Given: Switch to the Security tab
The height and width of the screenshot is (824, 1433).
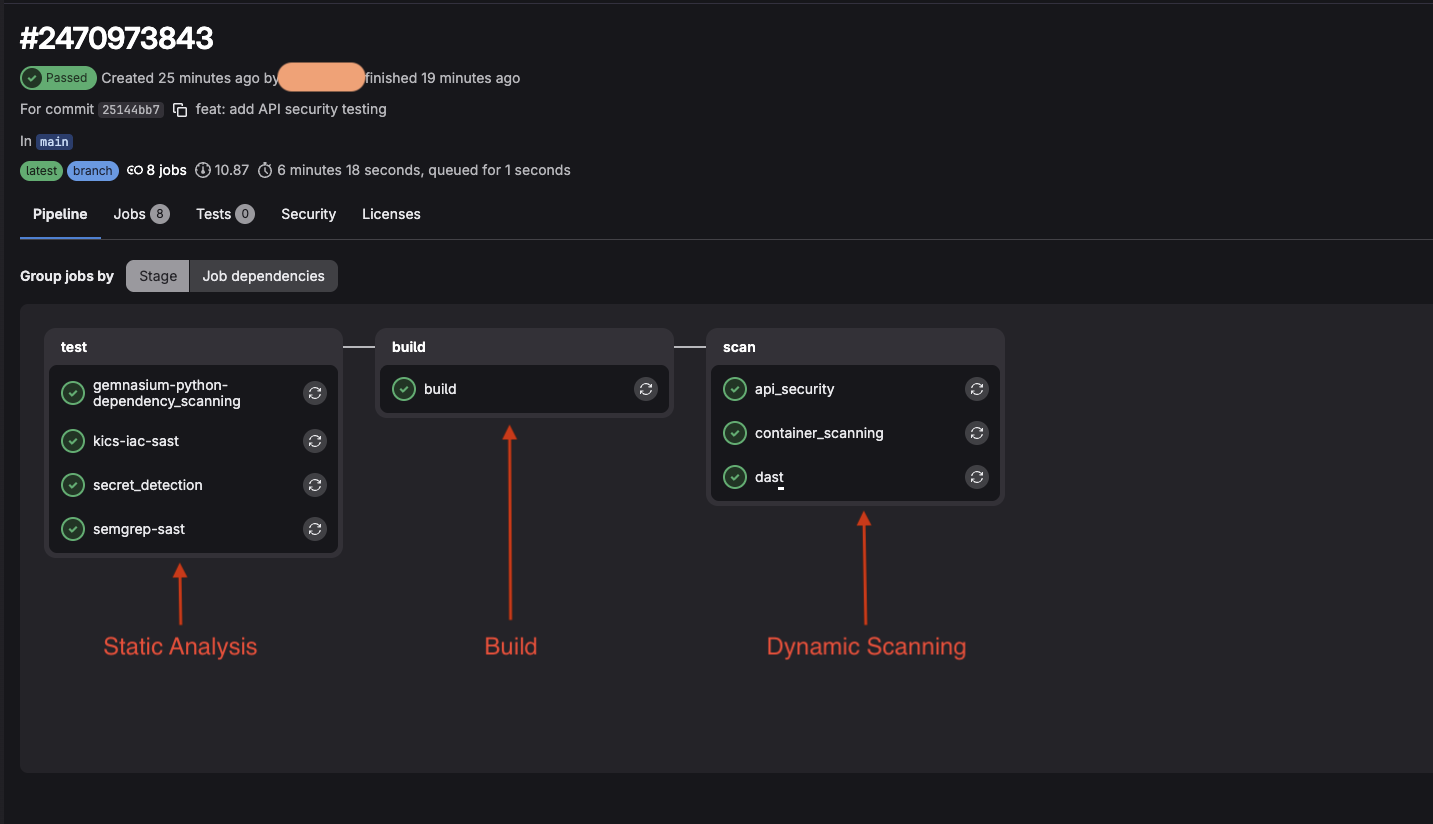Looking at the screenshot, I should point(308,214).
